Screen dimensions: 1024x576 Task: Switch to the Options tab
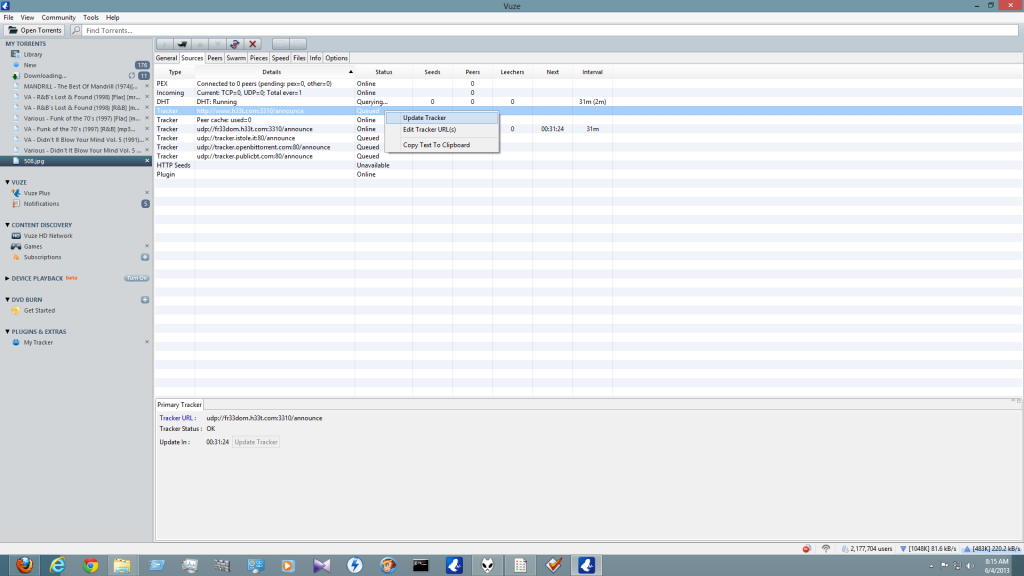pyautogui.click(x=336, y=58)
